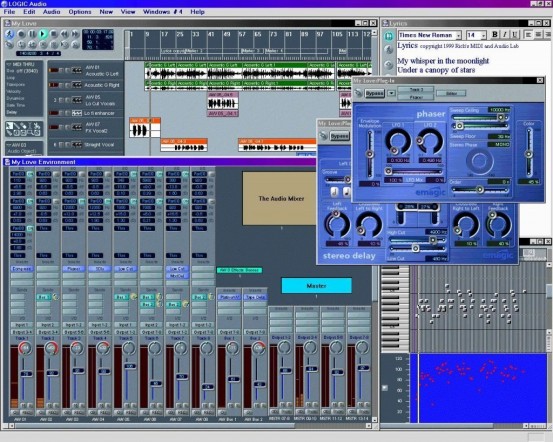This screenshot has width=553, height=442.
Task: Open the font size 14 dropdown
Action: click(x=483, y=35)
